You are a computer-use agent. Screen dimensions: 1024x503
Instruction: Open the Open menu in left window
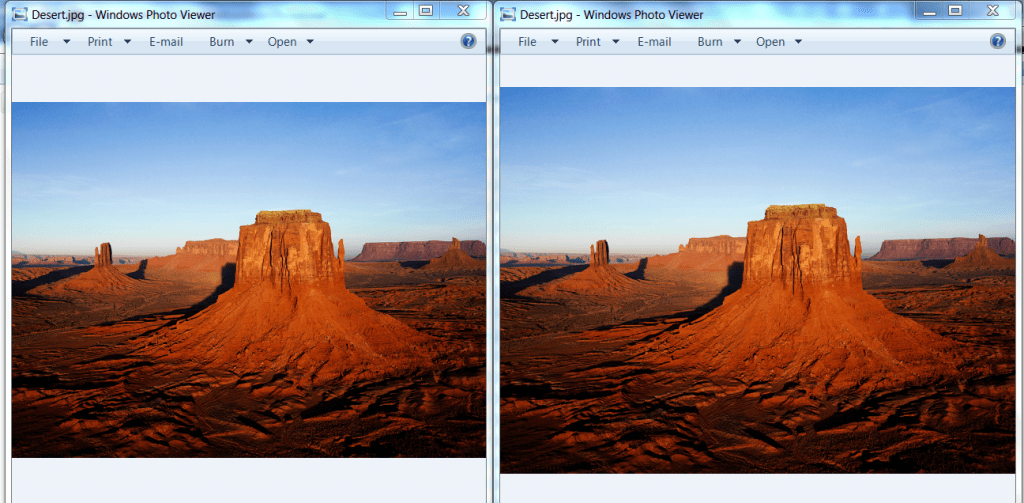pyautogui.click(x=282, y=42)
